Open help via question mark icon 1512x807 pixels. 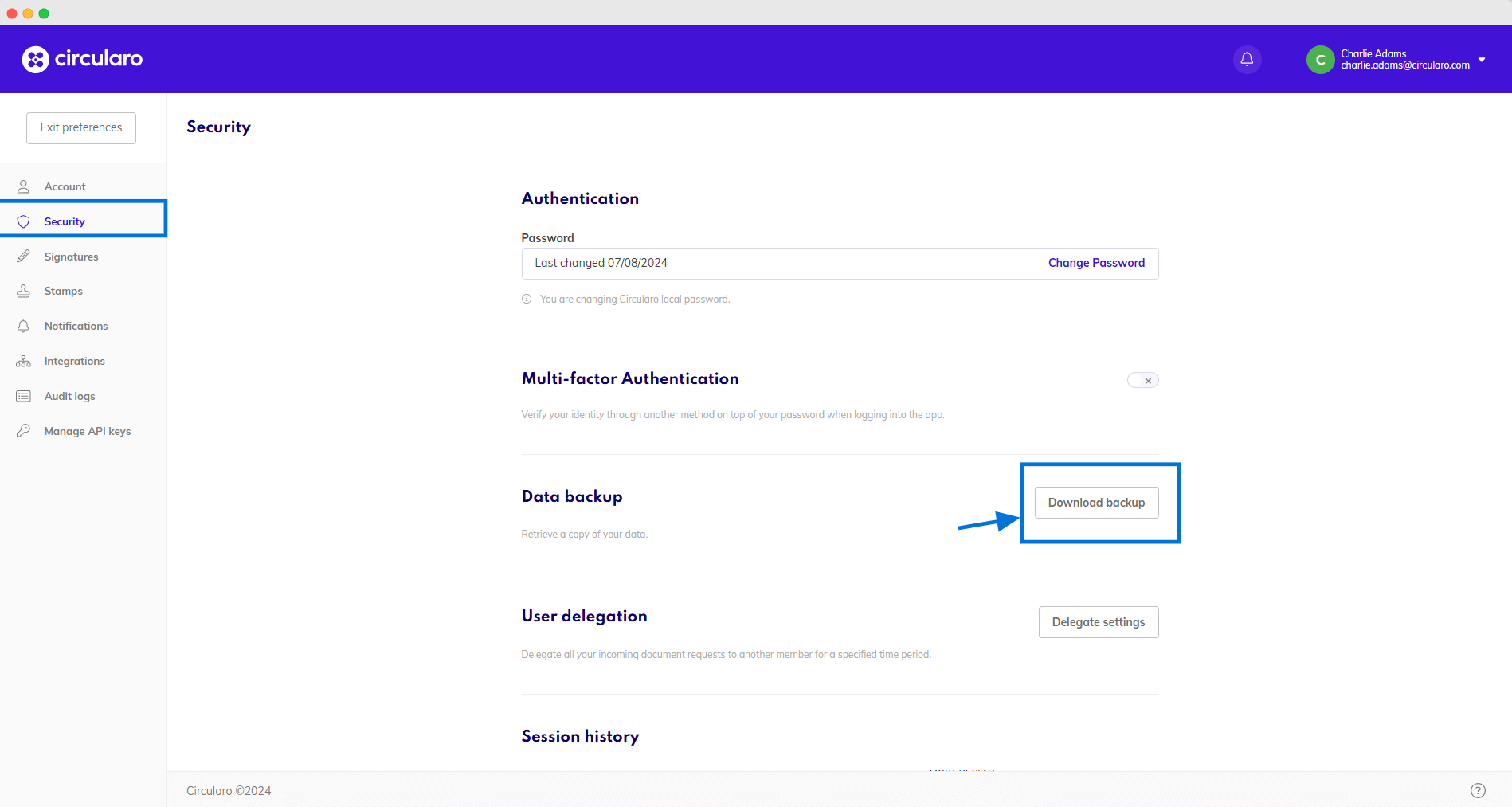pyautogui.click(x=1477, y=790)
